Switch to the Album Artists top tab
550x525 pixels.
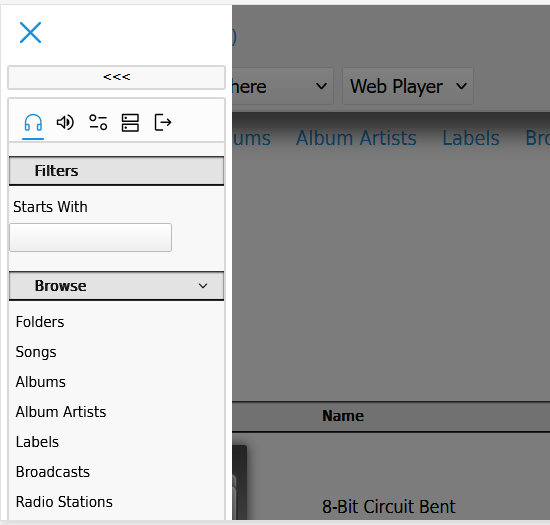click(356, 138)
